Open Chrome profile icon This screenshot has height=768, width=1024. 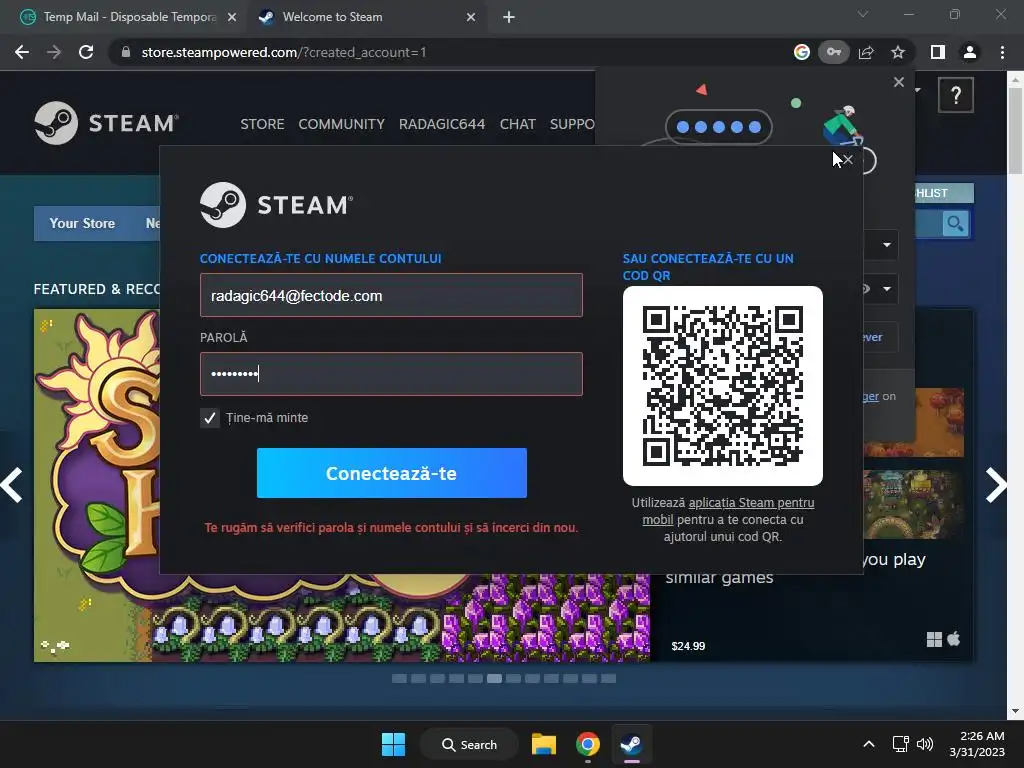point(970,52)
